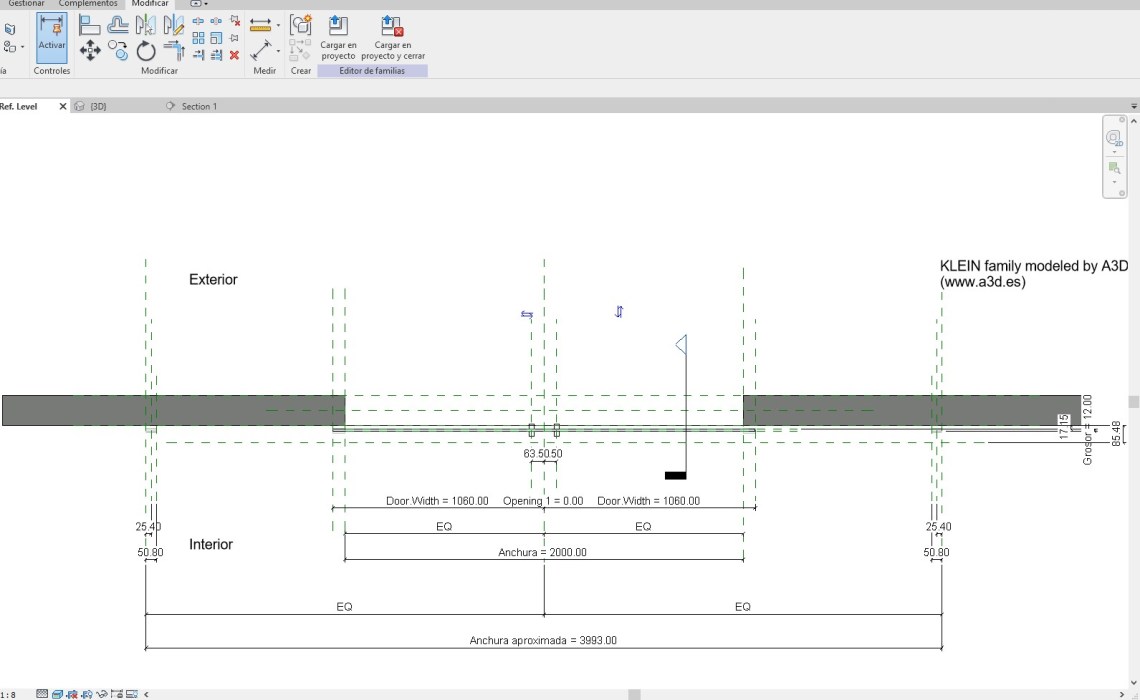1140x700 pixels.
Task: Open zoom options dropdown in navigation bar
Action: coord(1114,183)
